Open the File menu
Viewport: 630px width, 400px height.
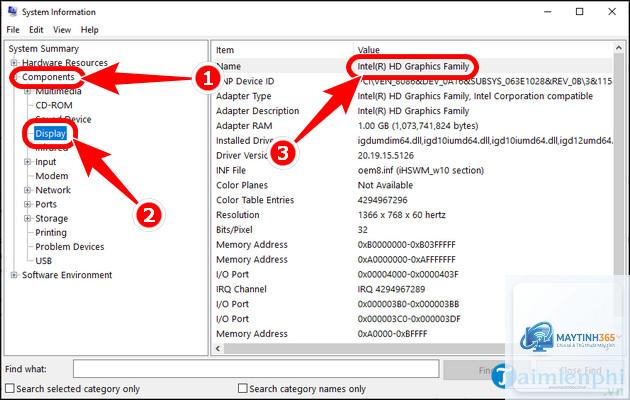(12, 30)
